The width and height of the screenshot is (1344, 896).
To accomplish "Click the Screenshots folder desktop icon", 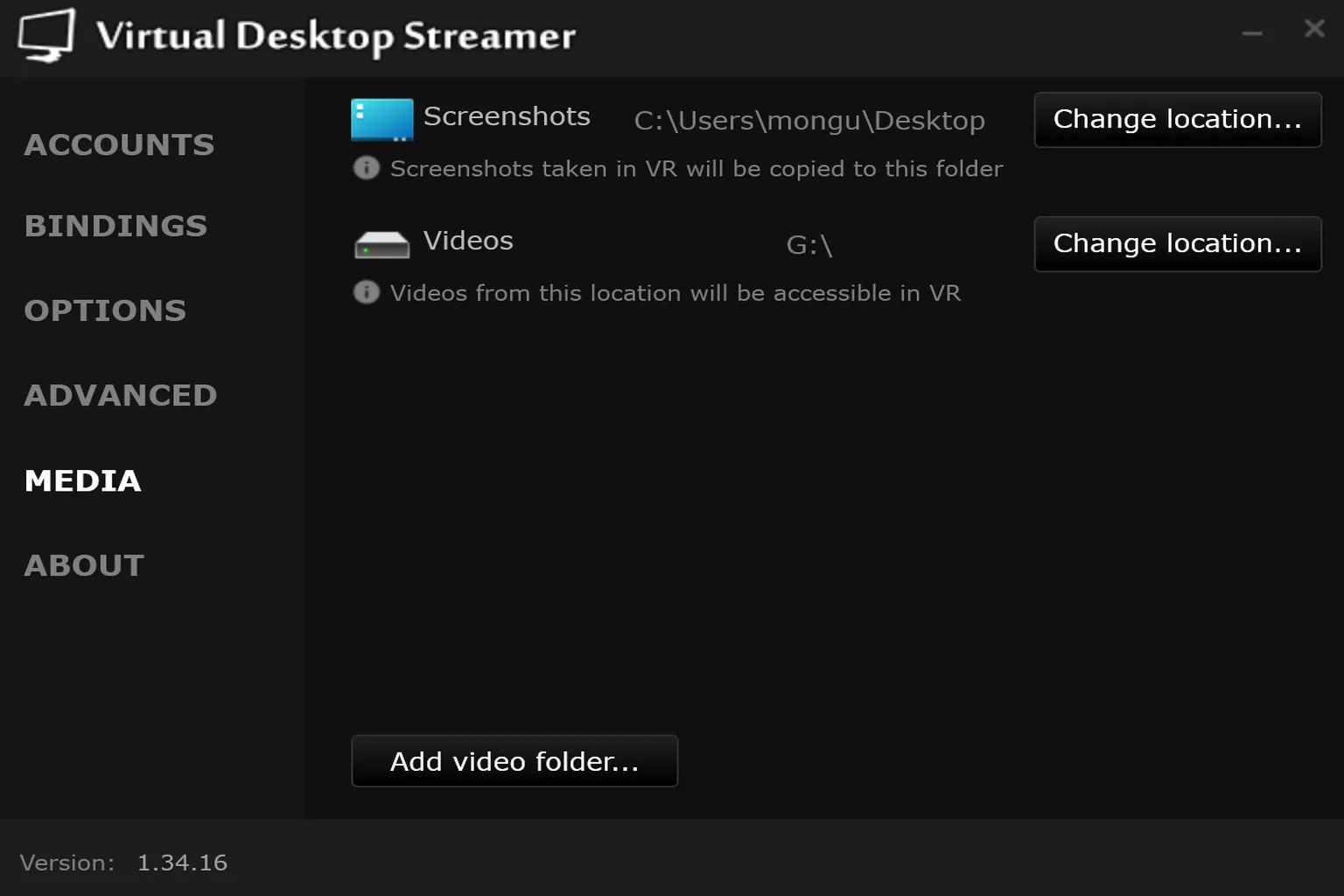I will (381, 120).
